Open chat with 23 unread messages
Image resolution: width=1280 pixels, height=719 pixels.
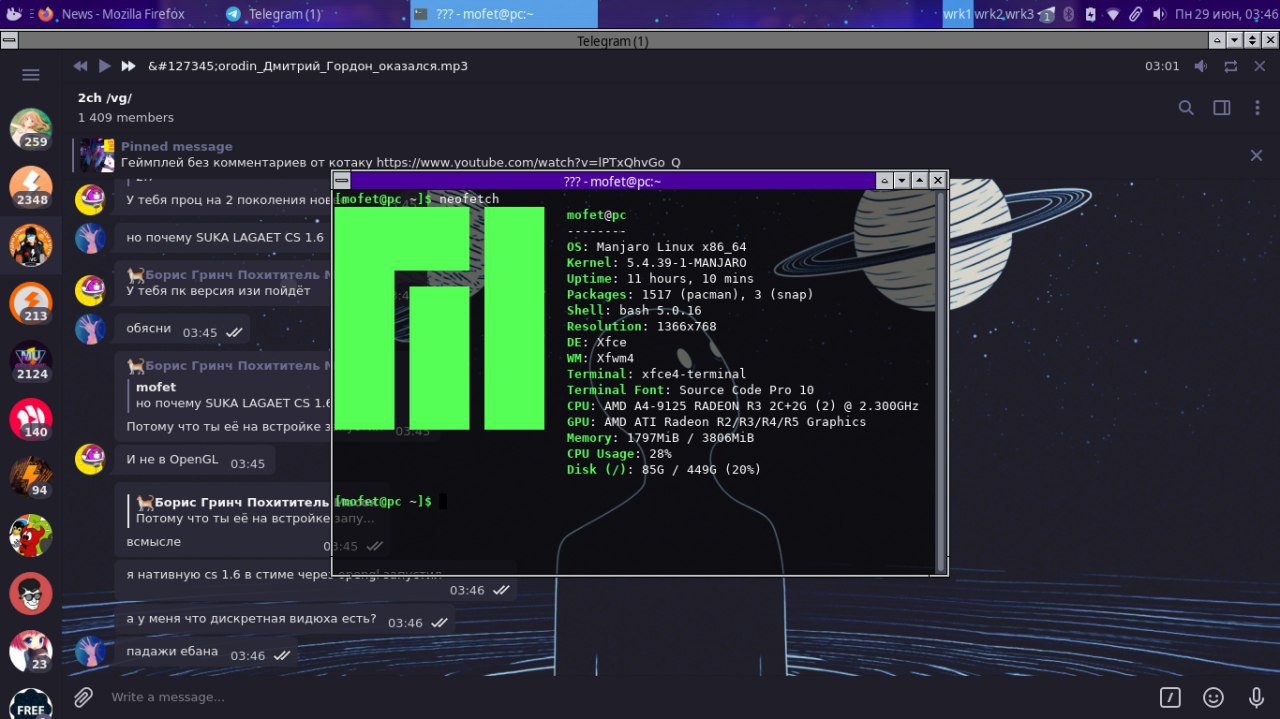click(x=31, y=651)
